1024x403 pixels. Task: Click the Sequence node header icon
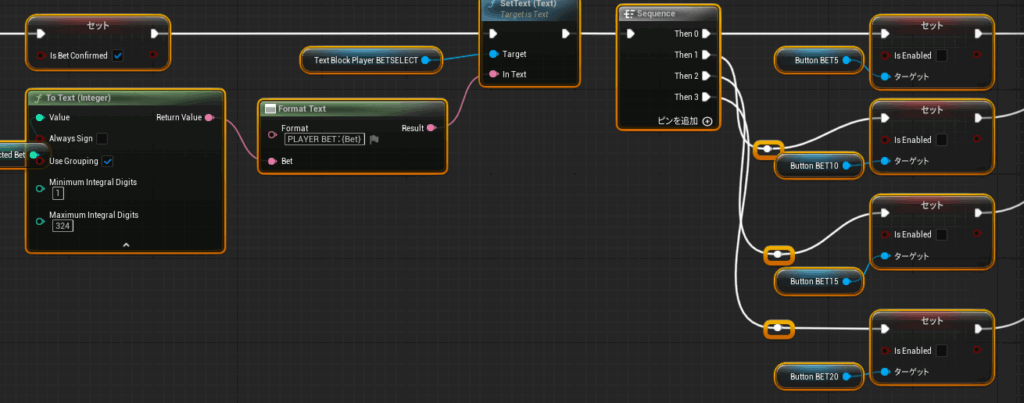pos(629,14)
